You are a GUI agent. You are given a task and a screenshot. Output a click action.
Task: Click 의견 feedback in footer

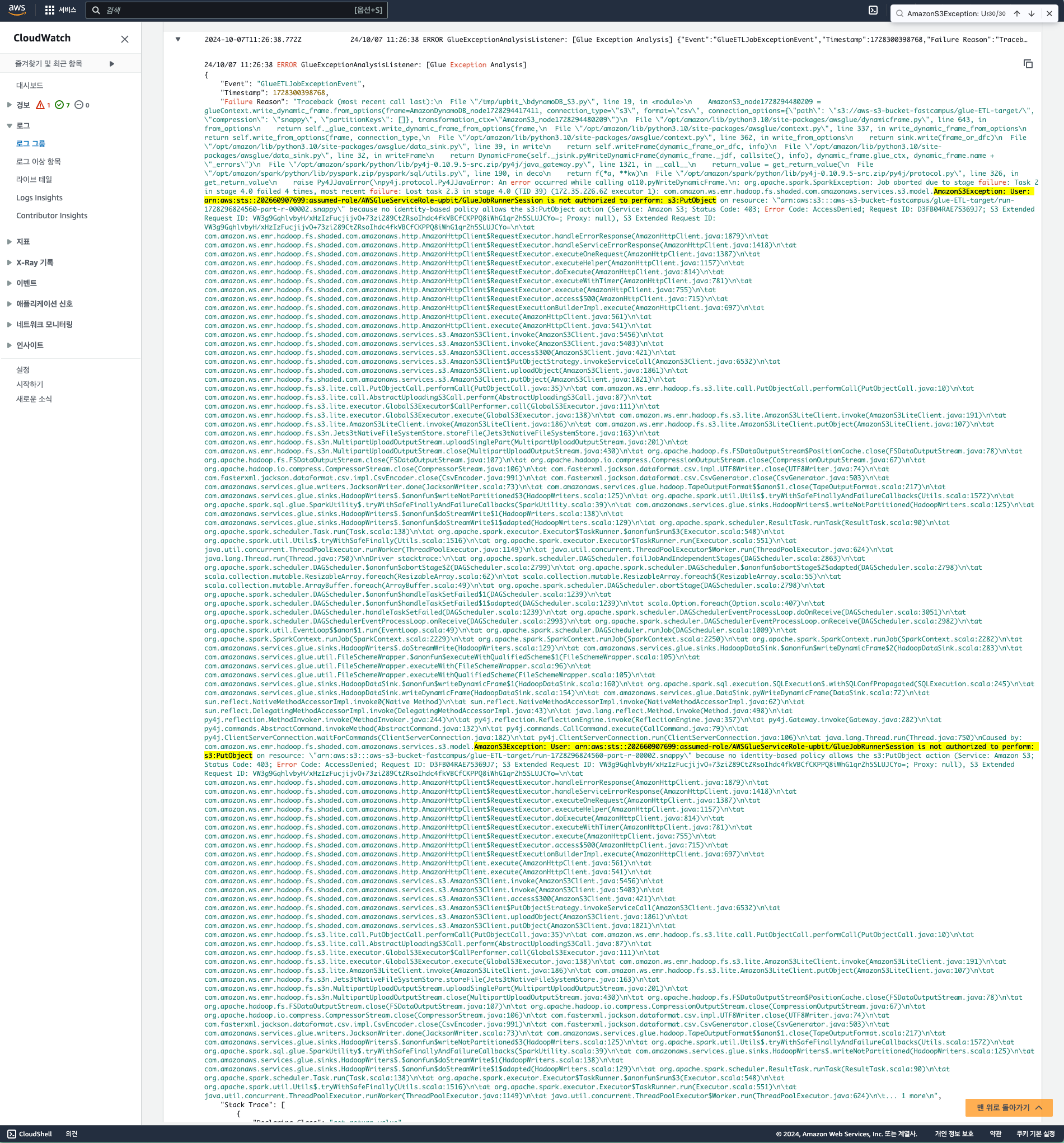point(71,1134)
